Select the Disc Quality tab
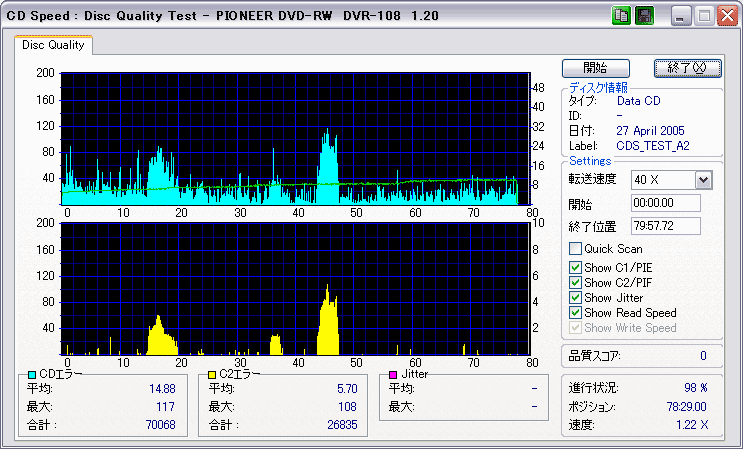 coord(53,45)
